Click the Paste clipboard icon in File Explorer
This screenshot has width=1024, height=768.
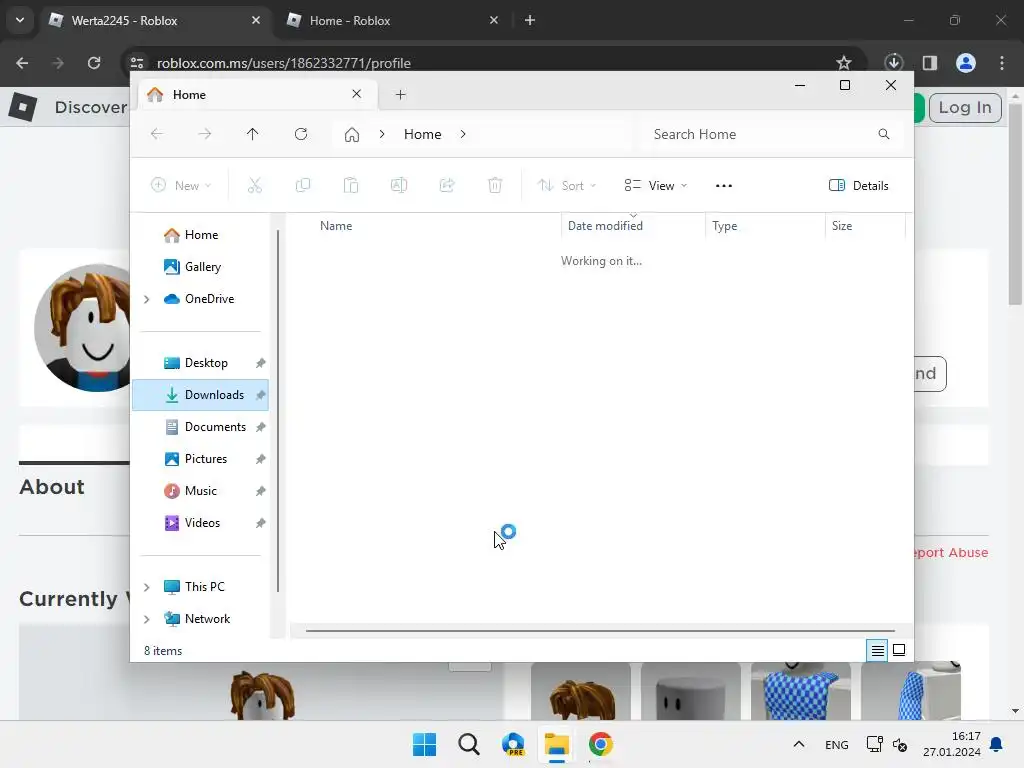pyautogui.click(x=351, y=185)
